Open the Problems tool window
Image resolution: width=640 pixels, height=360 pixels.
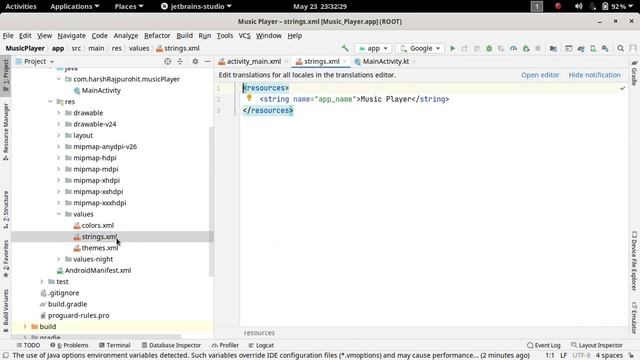click(69, 345)
